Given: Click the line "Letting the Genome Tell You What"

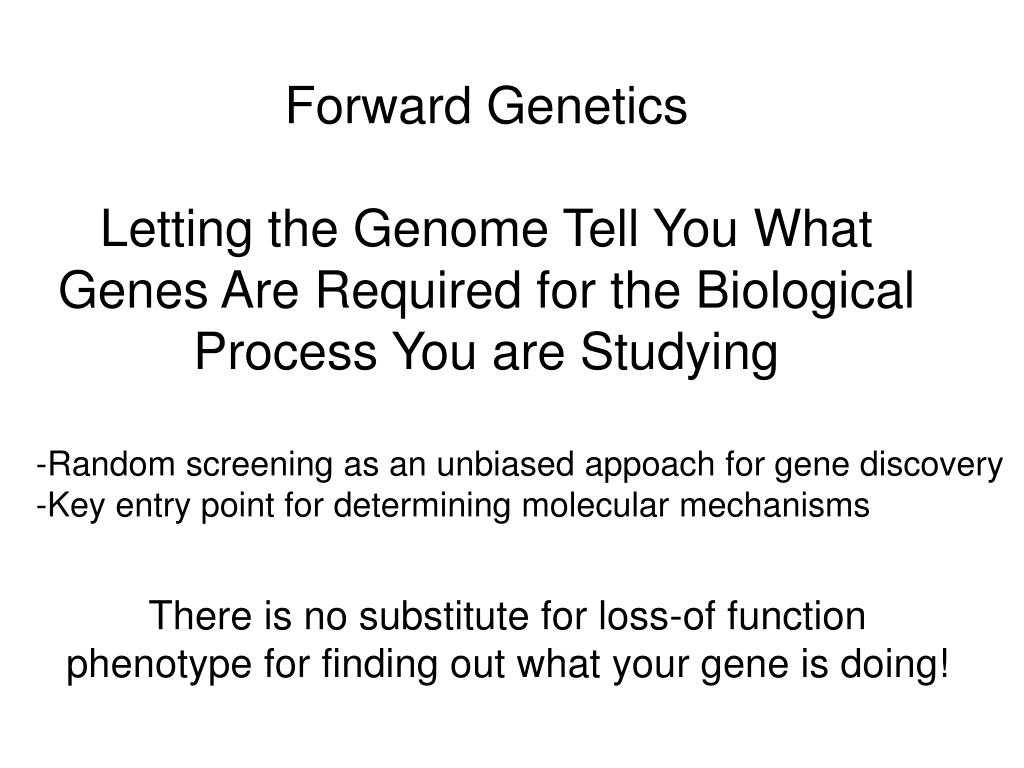Looking at the screenshot, I should 487,229.
